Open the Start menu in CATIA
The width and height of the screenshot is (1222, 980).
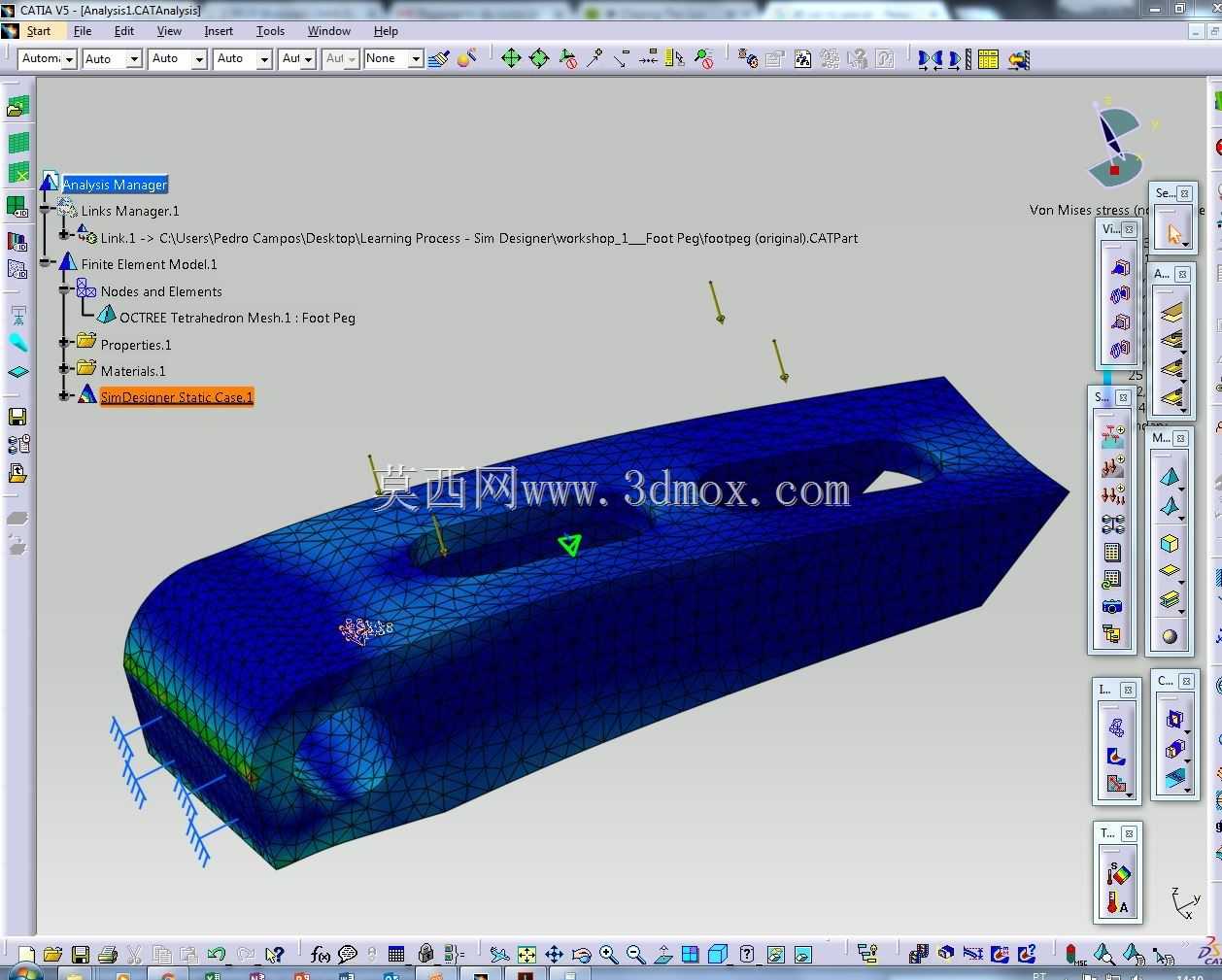click(38, 31)
